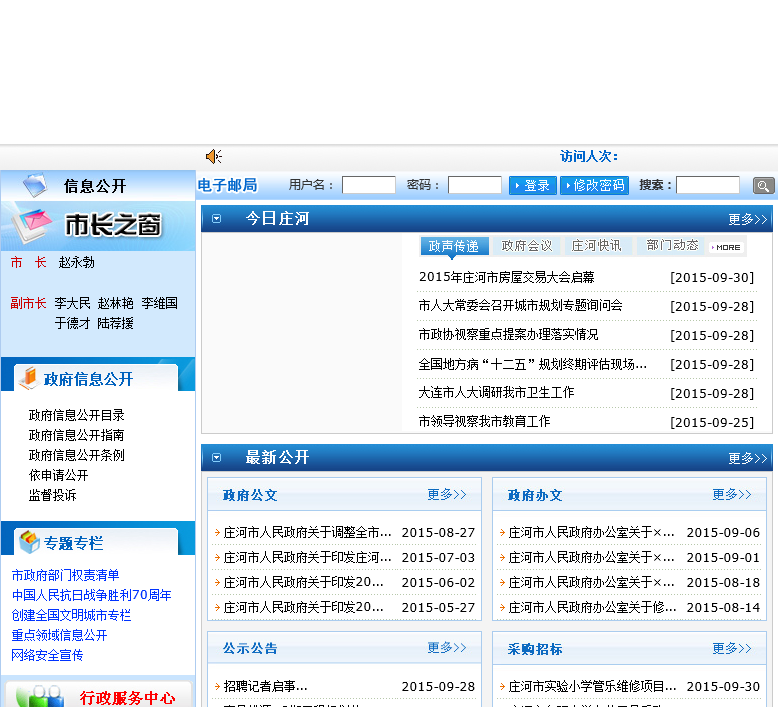The width and height of the screenshot is (778, 707).
Task: Open 监督投诉 link
Action: tap(53, 495)
